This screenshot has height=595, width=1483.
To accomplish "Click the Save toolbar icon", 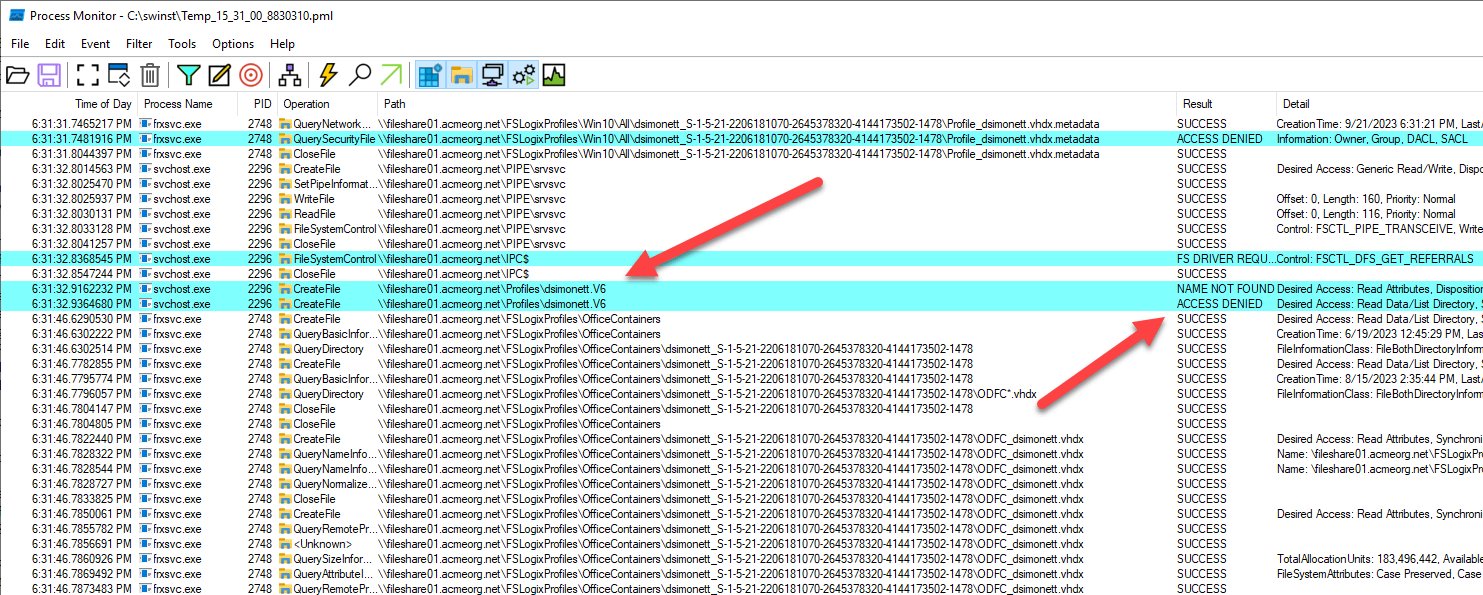I will coord(48,74).
